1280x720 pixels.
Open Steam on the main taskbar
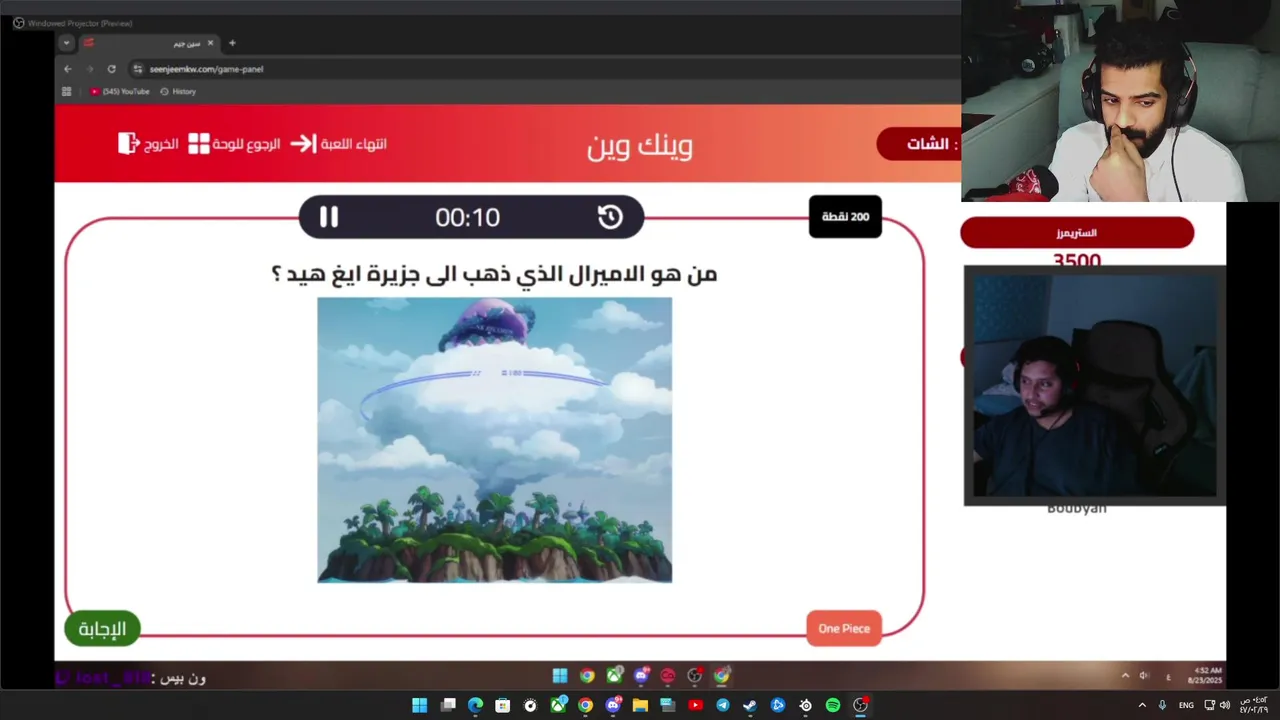750,705
